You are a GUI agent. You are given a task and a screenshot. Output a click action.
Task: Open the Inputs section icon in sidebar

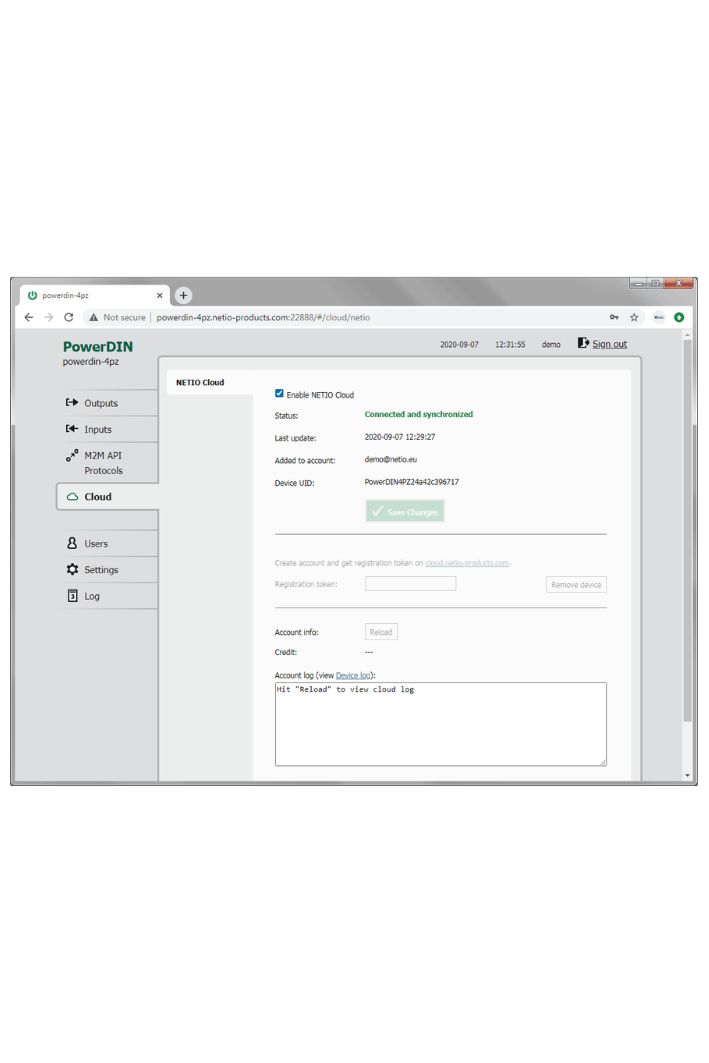(71, 429)
